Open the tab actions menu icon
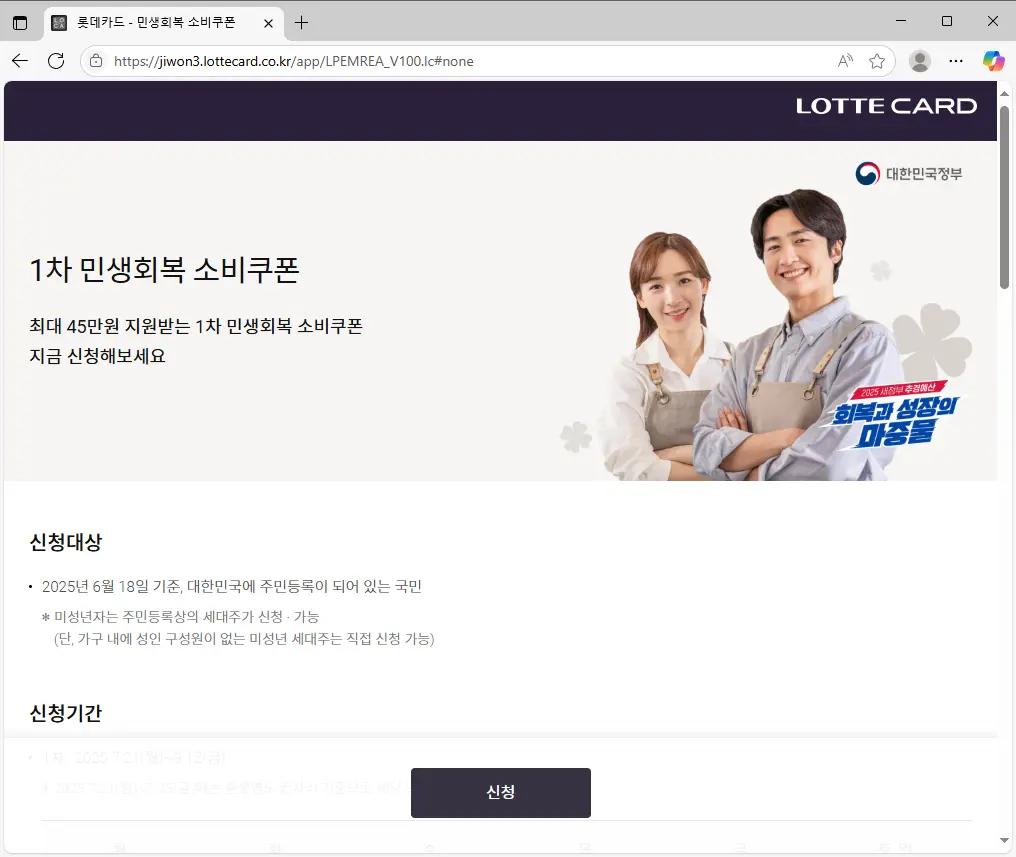 pos(20,23)
